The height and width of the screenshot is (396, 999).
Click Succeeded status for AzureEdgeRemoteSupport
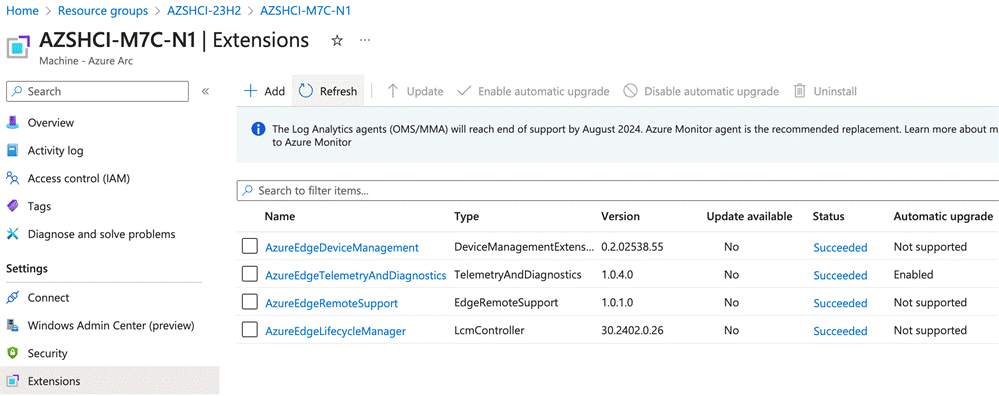click(x=840, y=304)
